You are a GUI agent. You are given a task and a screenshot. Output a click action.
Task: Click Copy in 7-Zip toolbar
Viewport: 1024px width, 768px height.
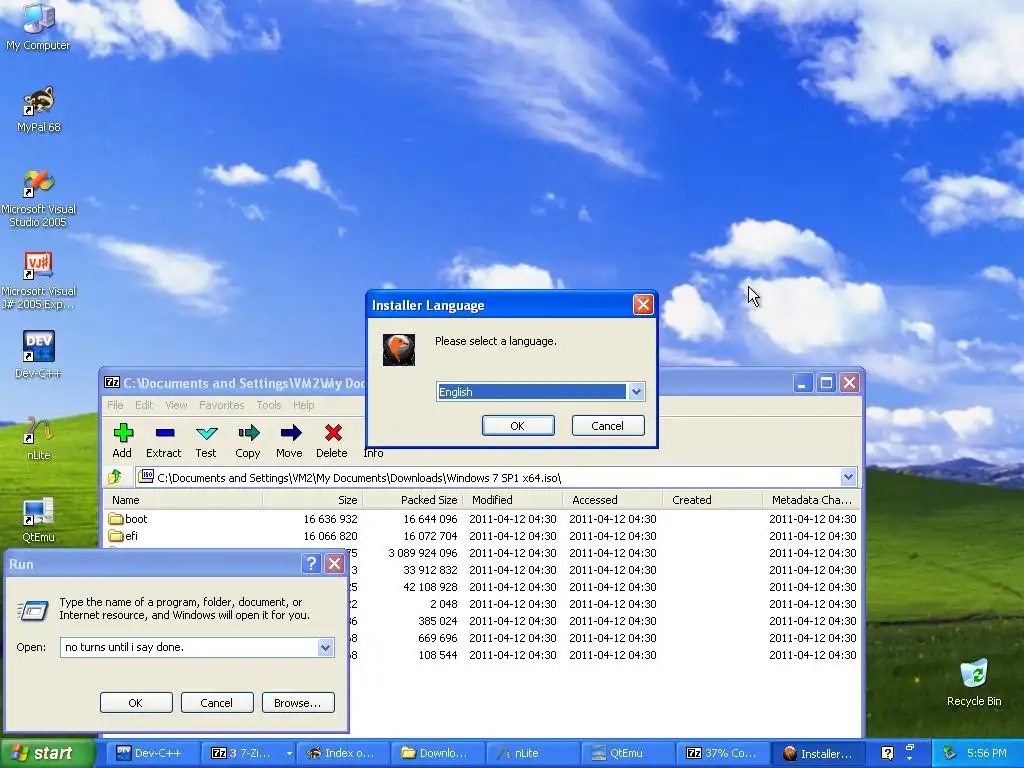[248, 441]
